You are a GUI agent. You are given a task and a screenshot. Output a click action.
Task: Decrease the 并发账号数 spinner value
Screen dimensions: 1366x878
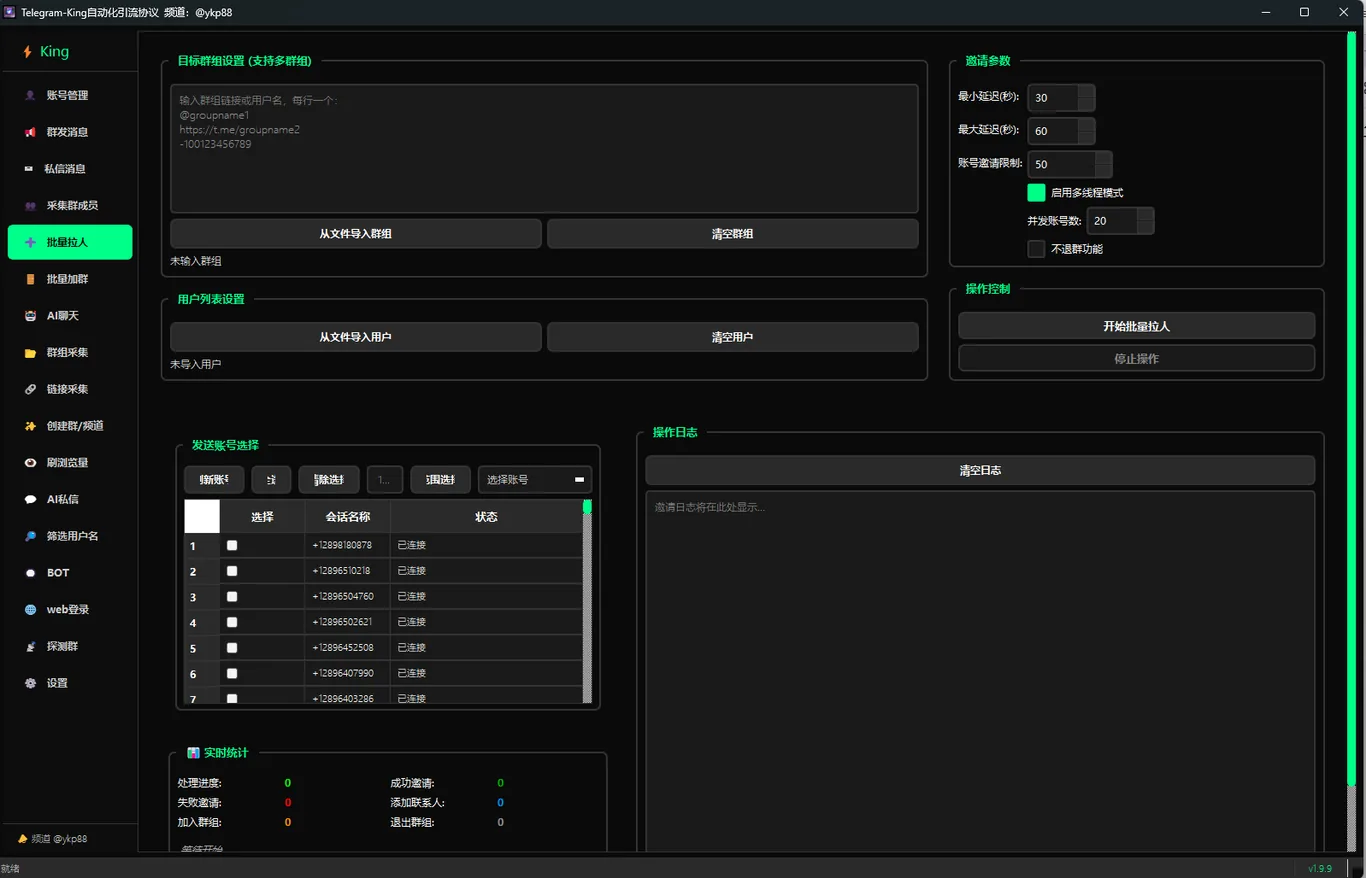[1145, 227]
